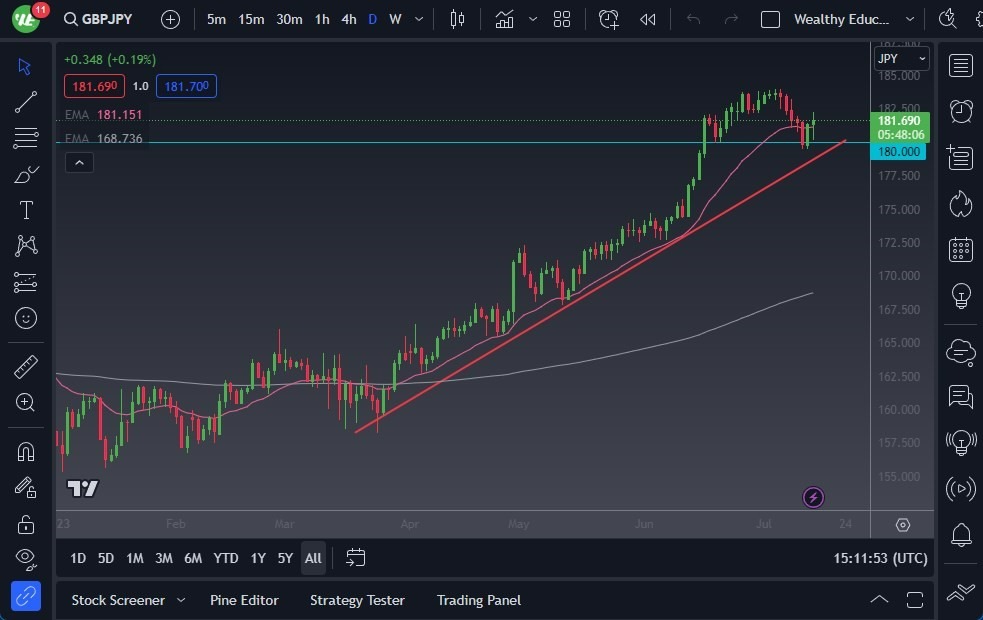Image resolution: width=983 pixels, height=620 pixels.
Task: Select the text annotation tool
Action: tap(26, 210)
